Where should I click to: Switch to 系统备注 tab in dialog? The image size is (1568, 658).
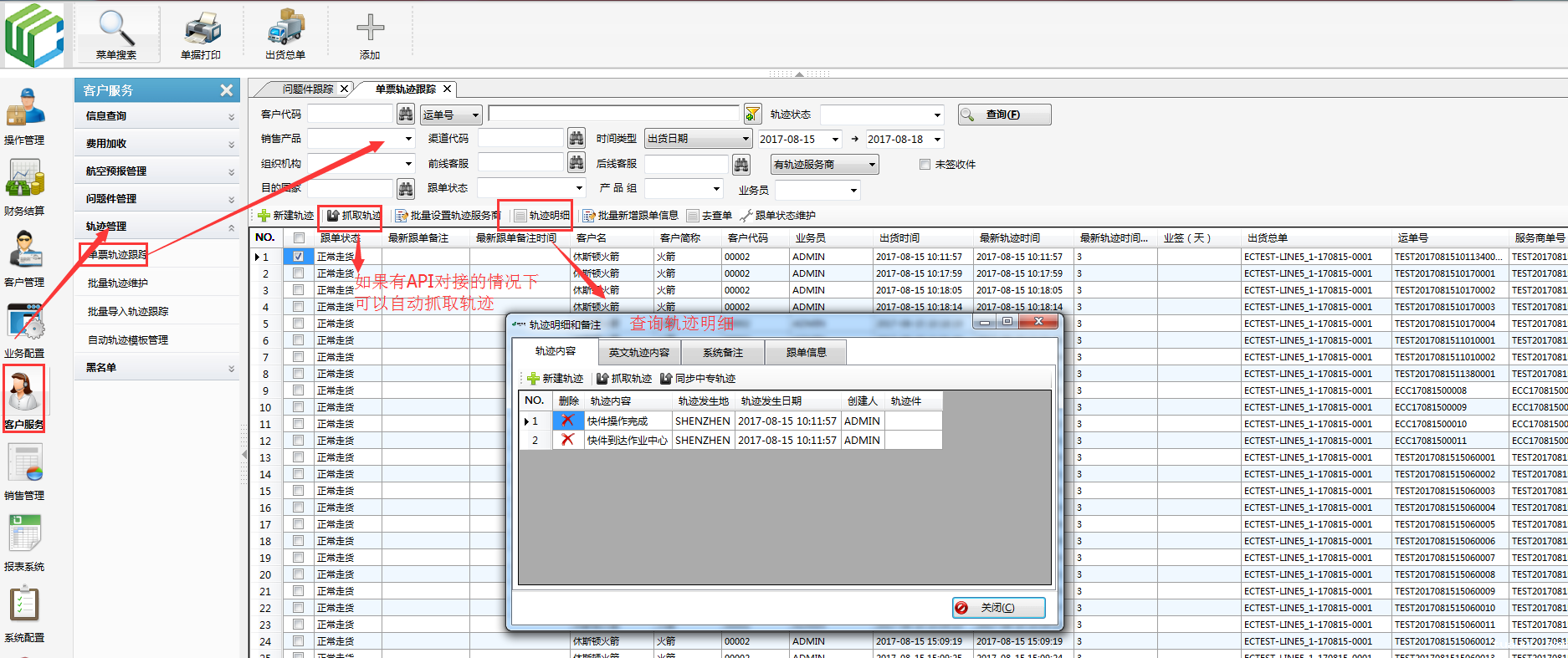click(x=723, y=353)
